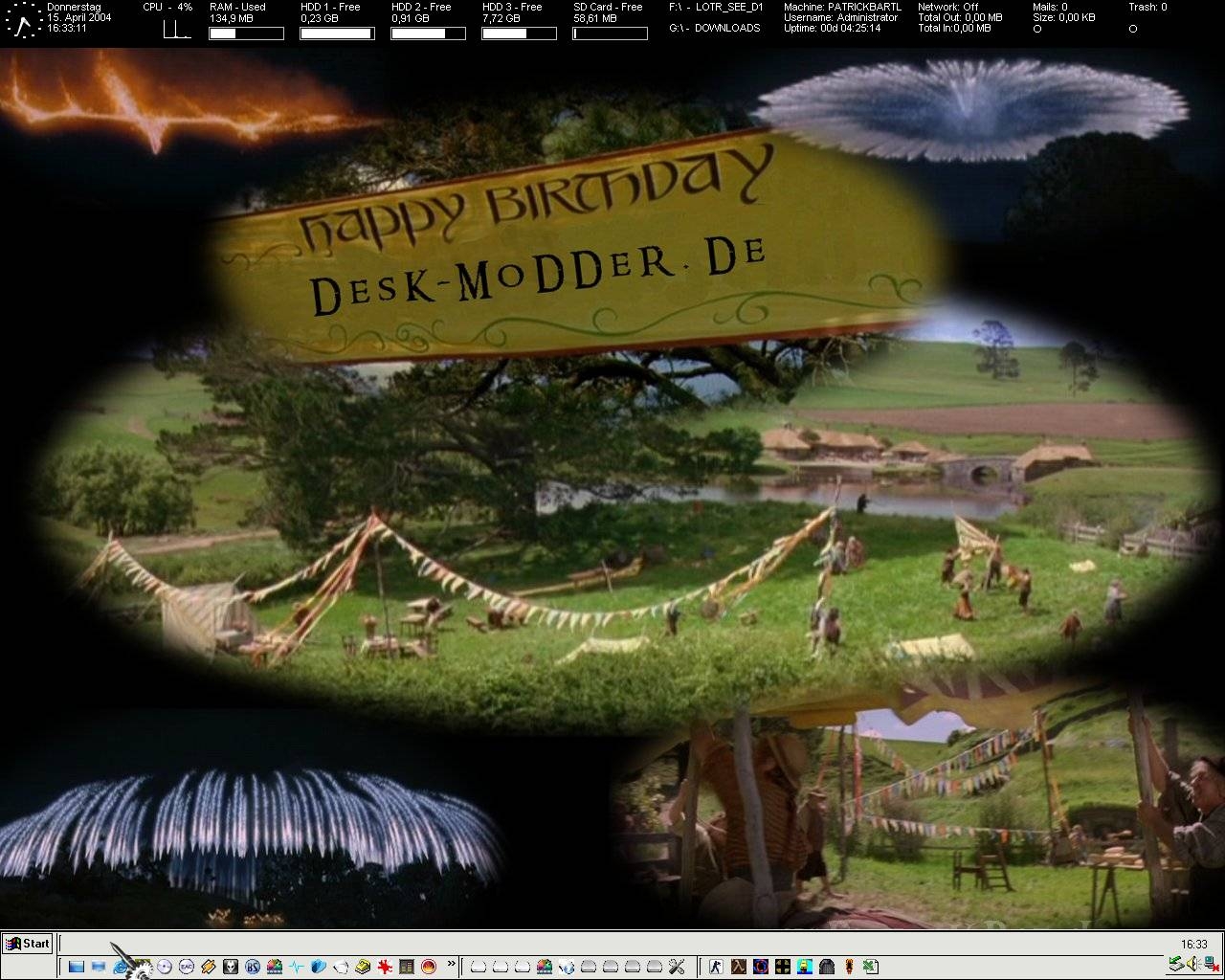Click the crosshair game icon
The image size is (1225, 980).
[x=782, y=967]
